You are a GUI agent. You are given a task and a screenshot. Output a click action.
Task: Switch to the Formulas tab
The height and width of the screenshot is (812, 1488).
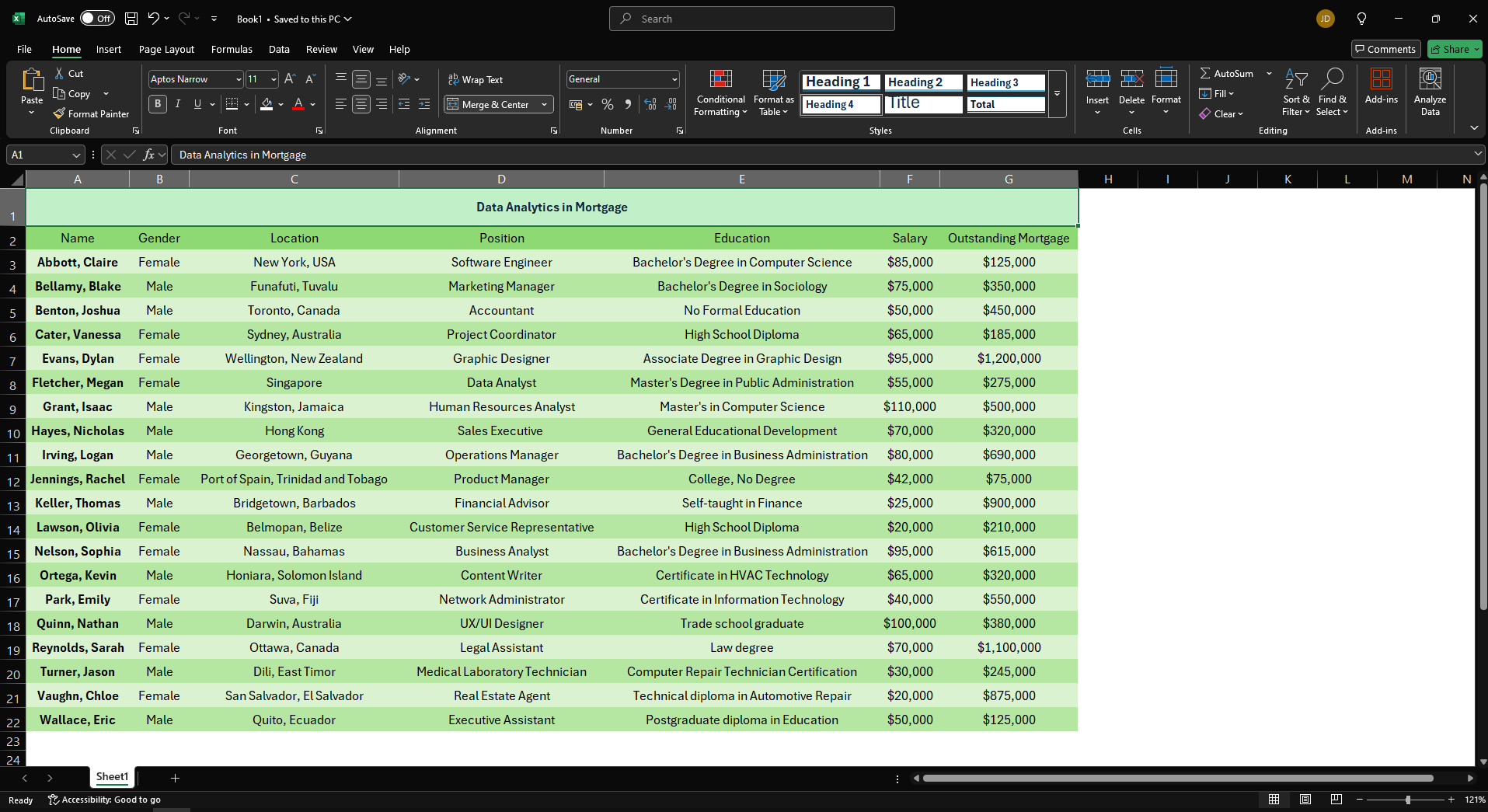coord(232,49)
